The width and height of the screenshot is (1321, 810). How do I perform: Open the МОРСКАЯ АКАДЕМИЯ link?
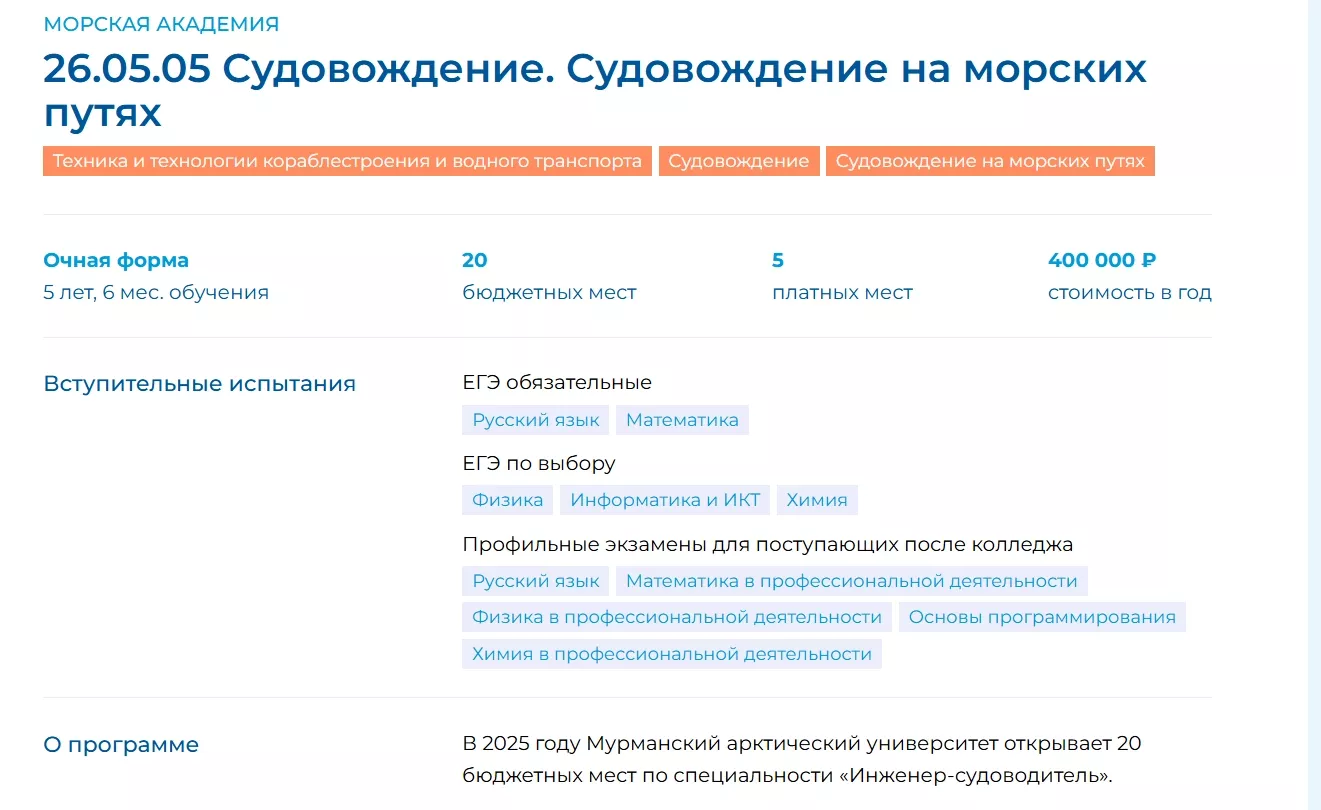click(161, 24)
